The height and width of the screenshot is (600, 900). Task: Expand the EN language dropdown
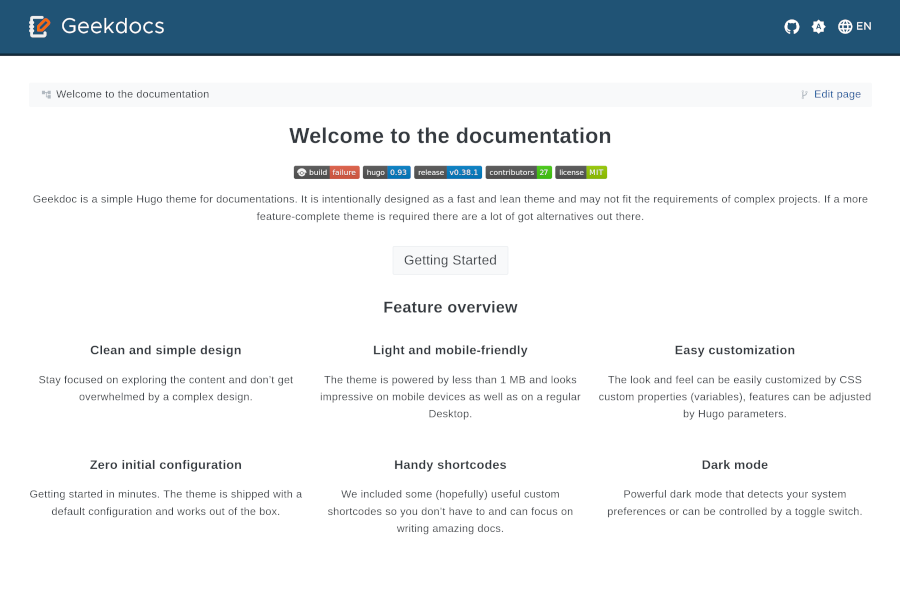pyautogui.click(x=864, y=27)
